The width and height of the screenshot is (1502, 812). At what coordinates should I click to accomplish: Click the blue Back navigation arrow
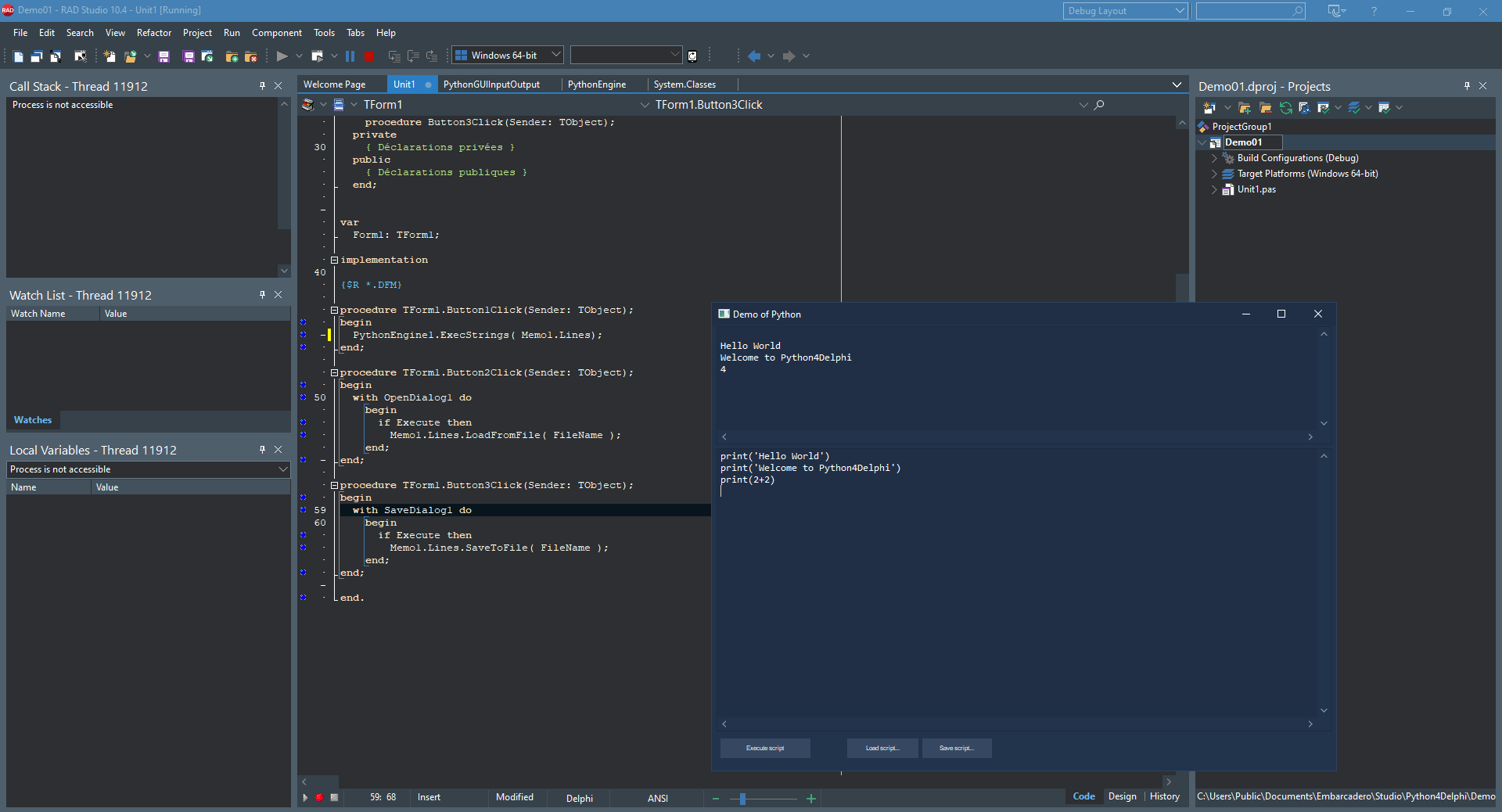coord(754,56)
